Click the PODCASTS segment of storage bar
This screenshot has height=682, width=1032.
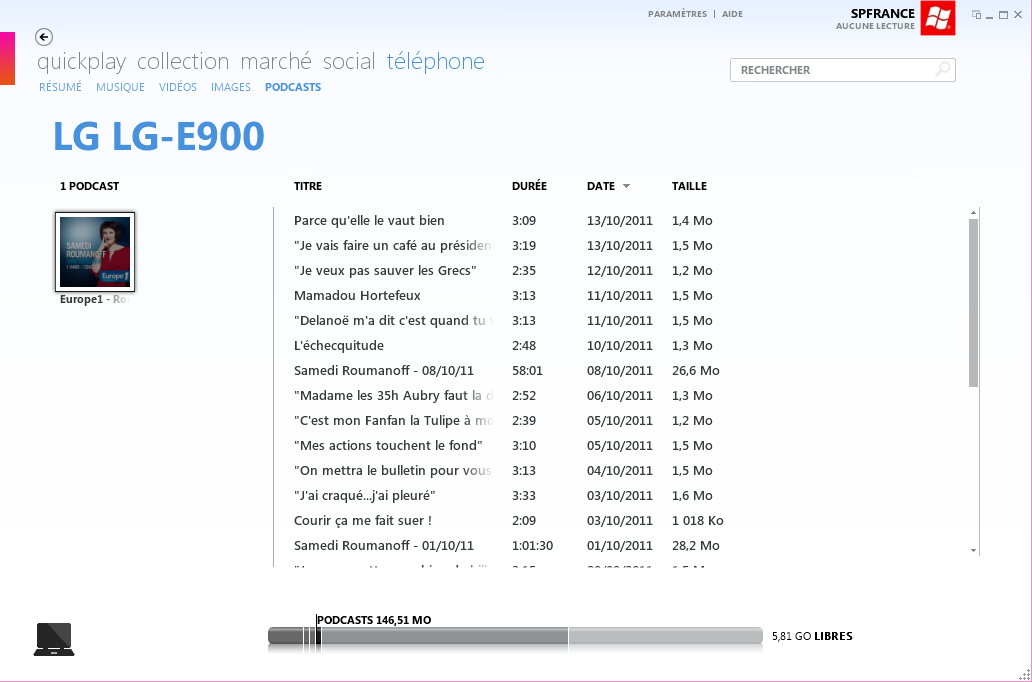pyautogui.click(x=319, y=636)
